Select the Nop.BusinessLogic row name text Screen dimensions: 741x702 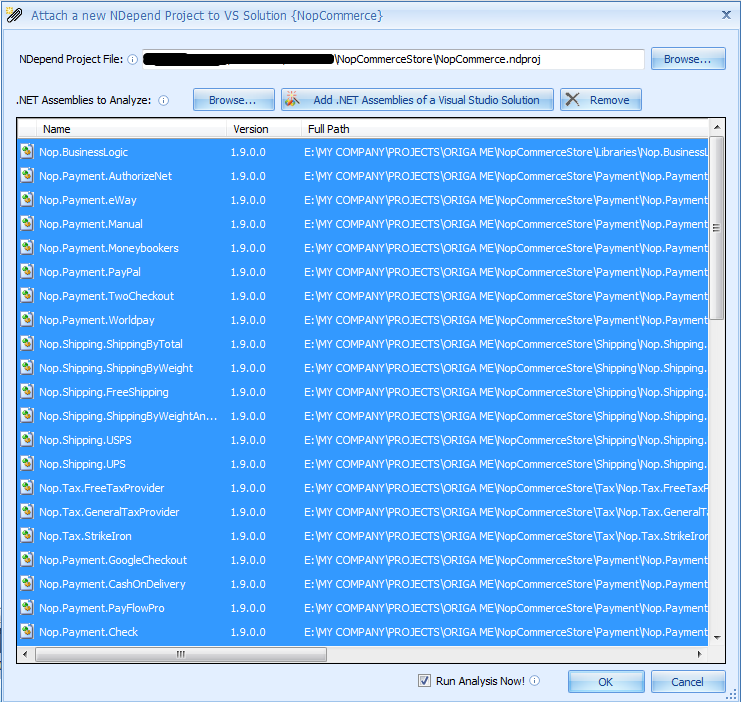tap(83, 152)
